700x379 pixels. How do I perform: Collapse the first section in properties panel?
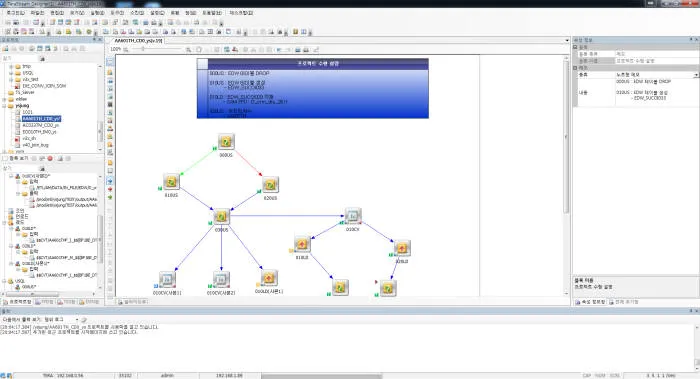[x=575, y=47]
